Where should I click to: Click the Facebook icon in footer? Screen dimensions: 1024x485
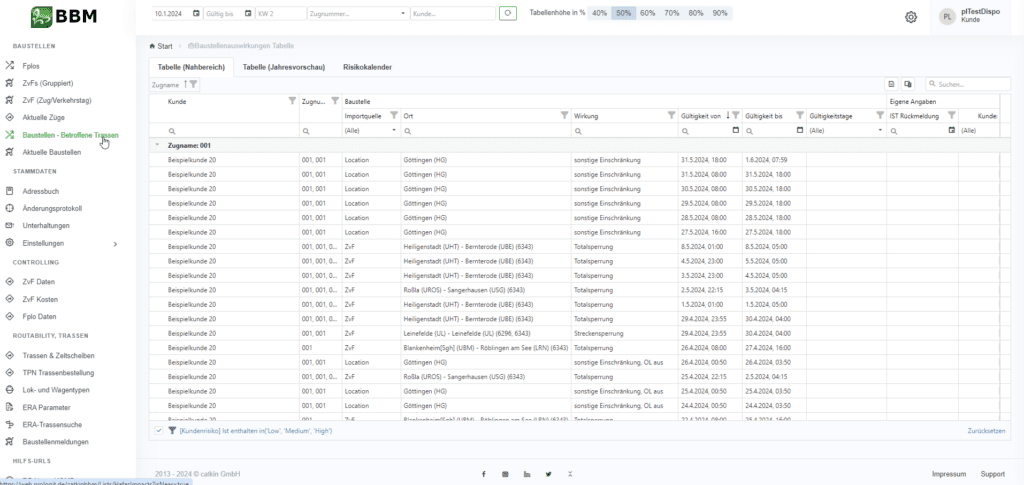coord(483,473)
